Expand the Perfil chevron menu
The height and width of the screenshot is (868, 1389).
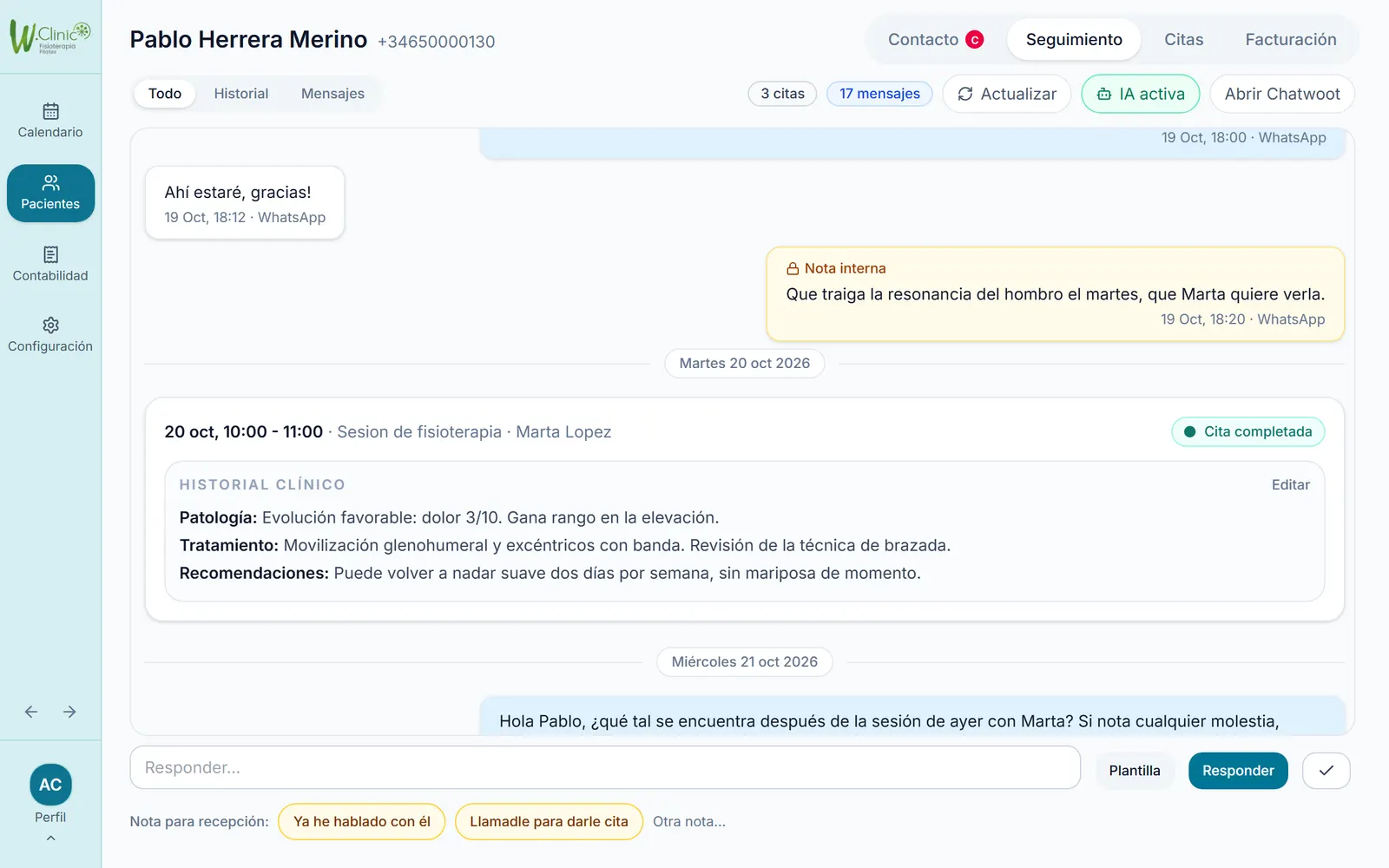pyautogui.click(x=50, y=838)
